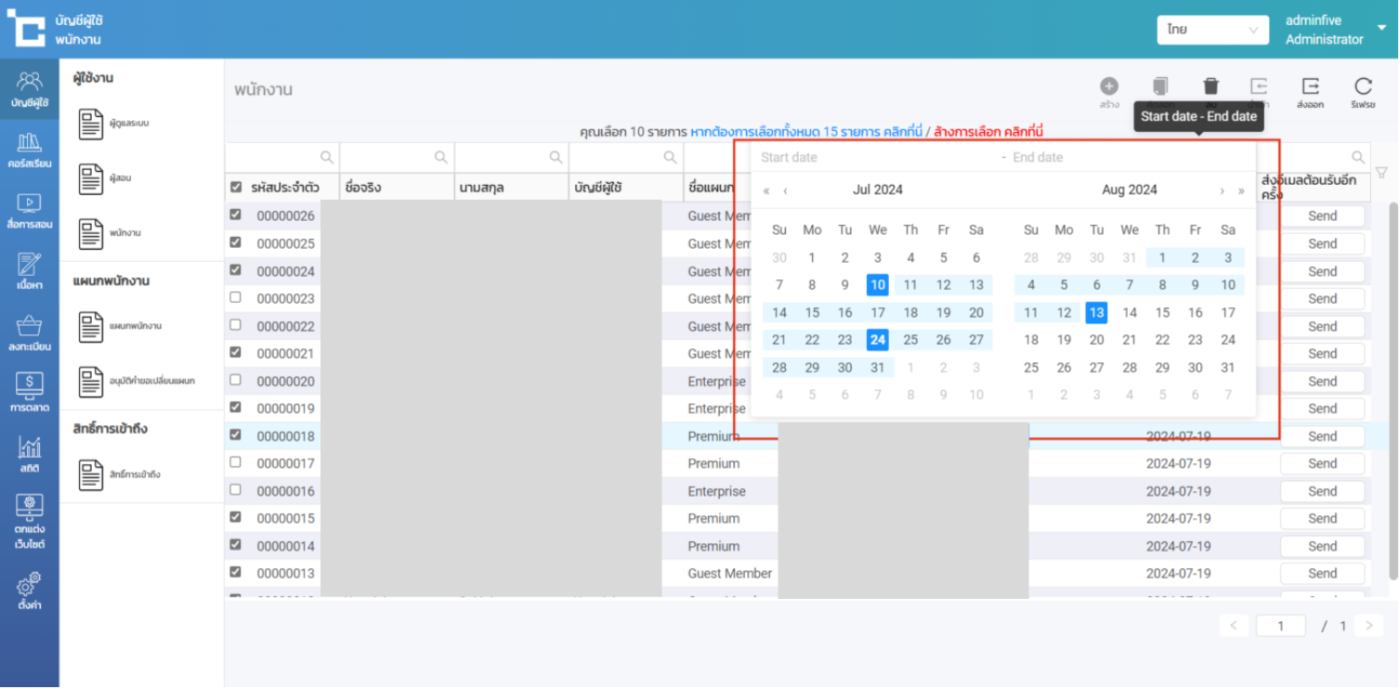The height and width of the screenshot is (689, 1400).
Task: Go to next month in the date picker
Action: (1221, 191)
